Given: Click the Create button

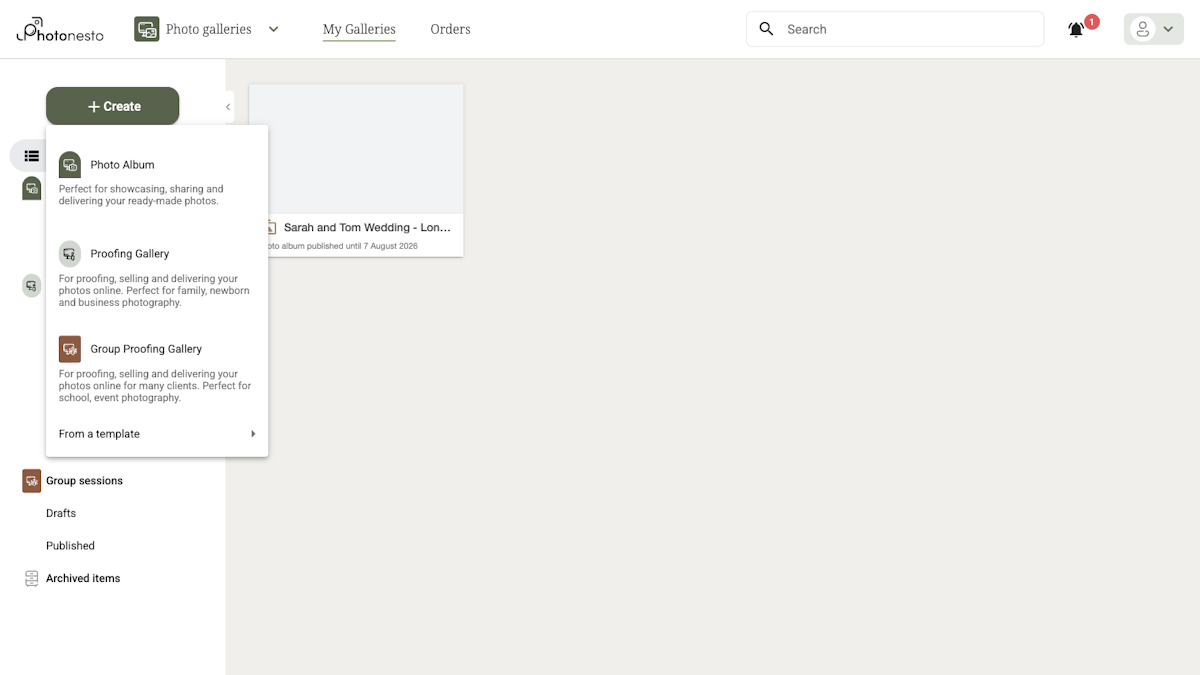Looking at the screenshot, I should [x=112, y=106].
